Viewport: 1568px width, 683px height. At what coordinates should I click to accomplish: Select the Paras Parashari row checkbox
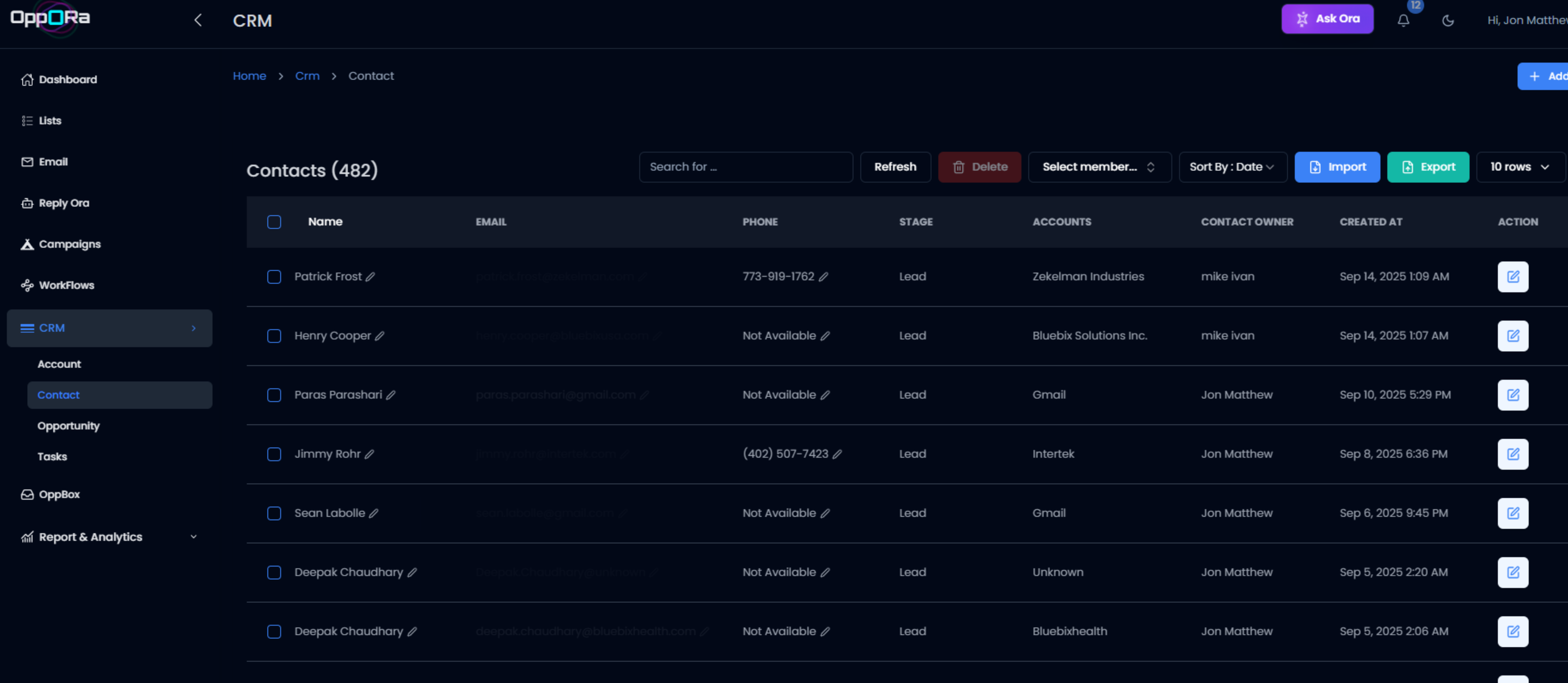tap(274, 395)
